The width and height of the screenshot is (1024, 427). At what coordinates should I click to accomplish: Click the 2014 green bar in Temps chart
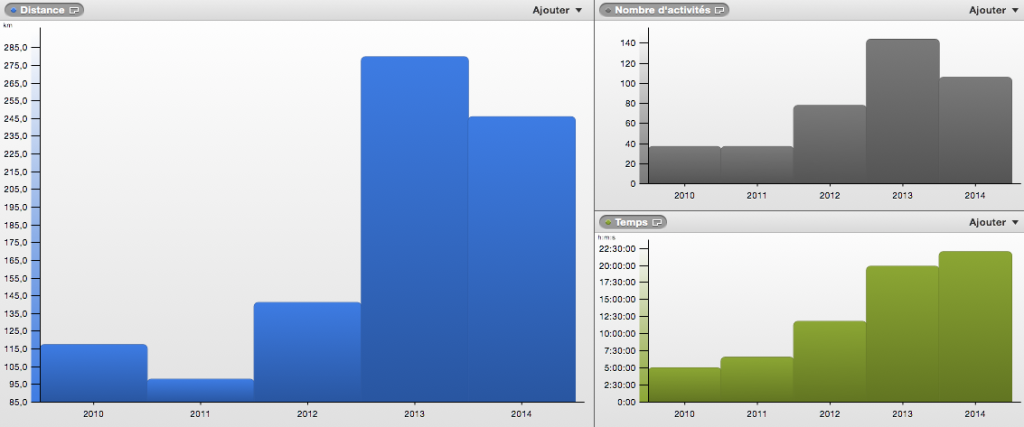point(975,327)
